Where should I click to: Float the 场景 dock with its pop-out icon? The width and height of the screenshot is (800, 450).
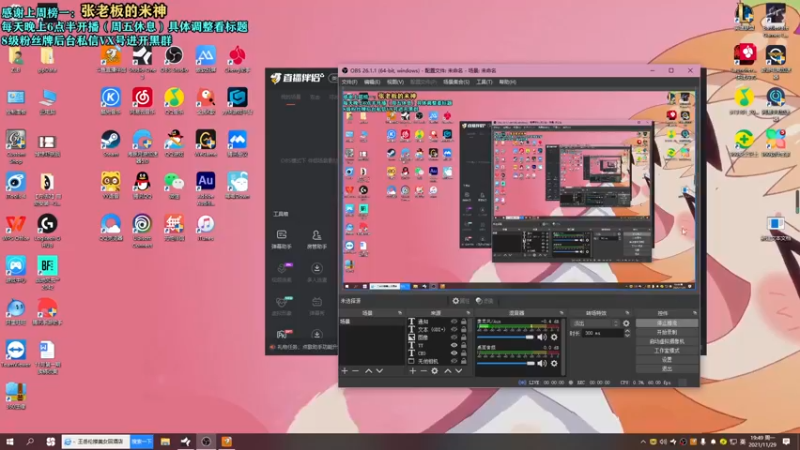400,313
